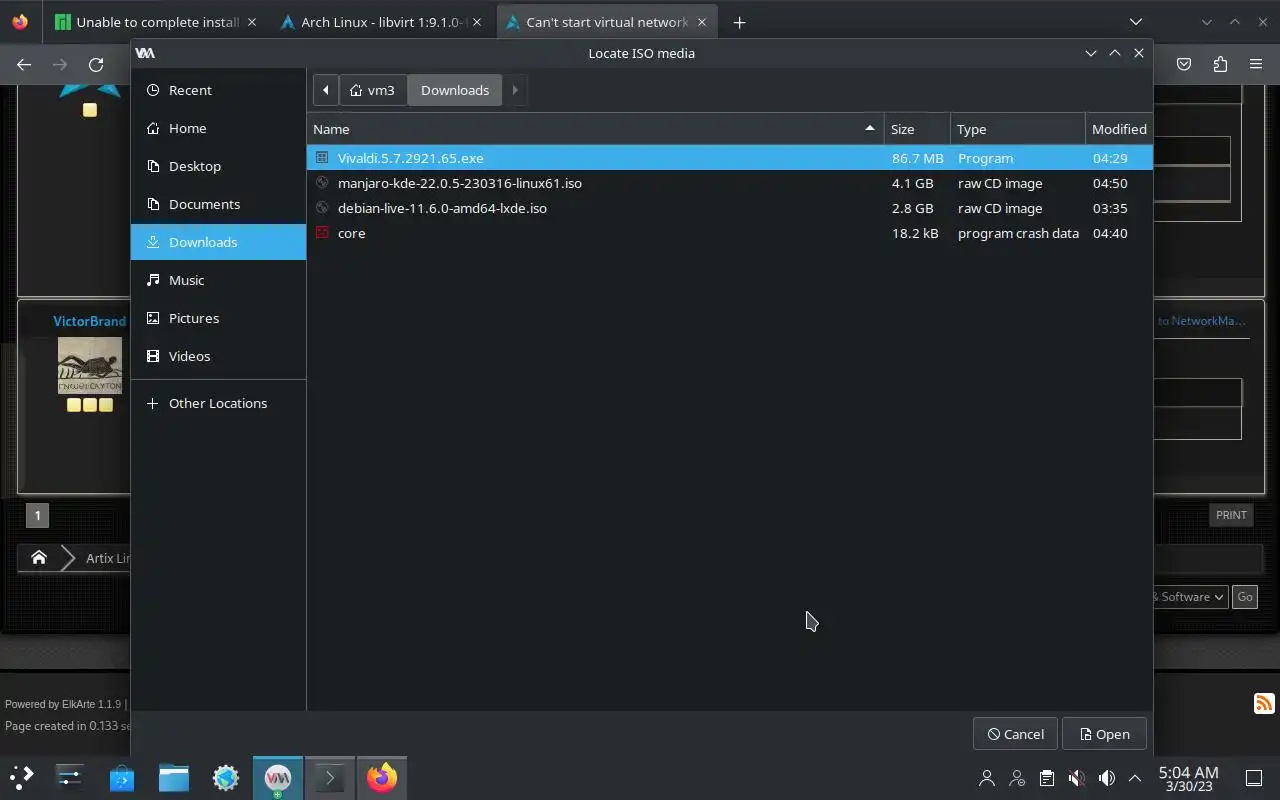Click show desktop button in taskbar
The width and height of the screenshot is (1280, 800).
pyautogui.click(x=1253, y=778)
